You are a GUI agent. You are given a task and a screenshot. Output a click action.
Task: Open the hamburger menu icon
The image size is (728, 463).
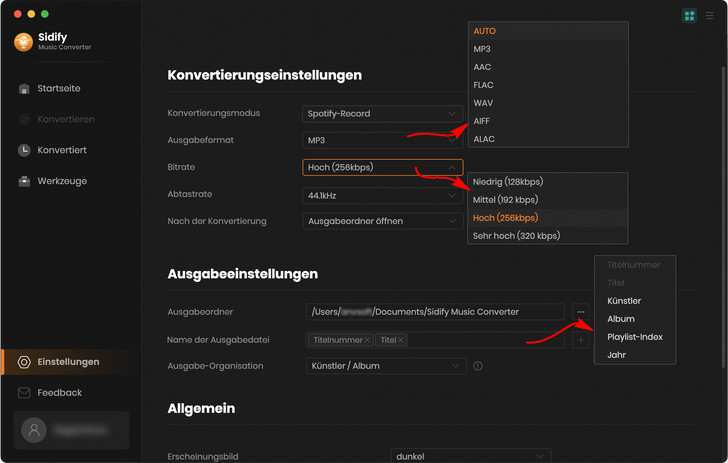709,16
